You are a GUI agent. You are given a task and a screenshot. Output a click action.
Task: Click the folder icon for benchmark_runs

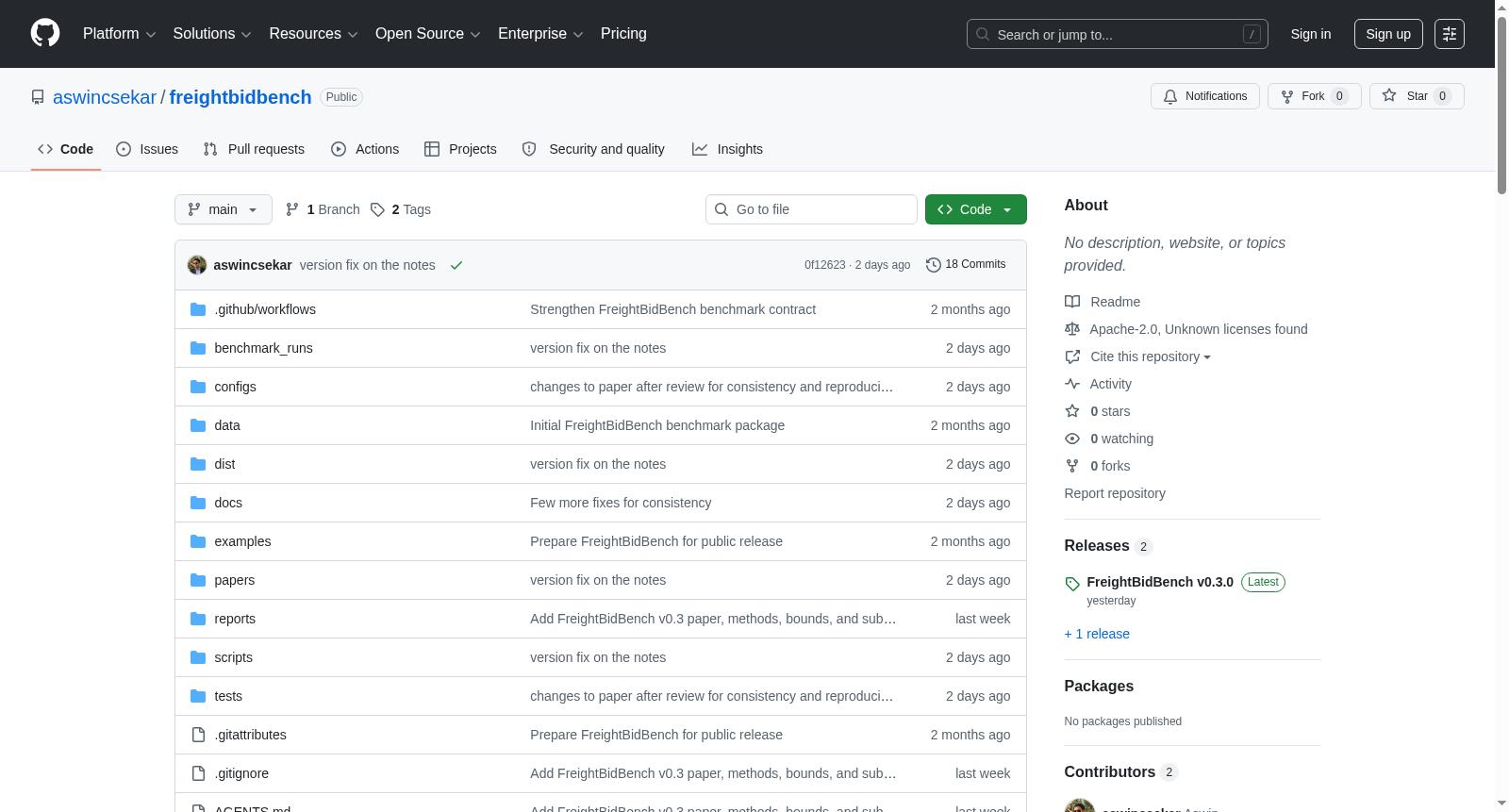198,348
